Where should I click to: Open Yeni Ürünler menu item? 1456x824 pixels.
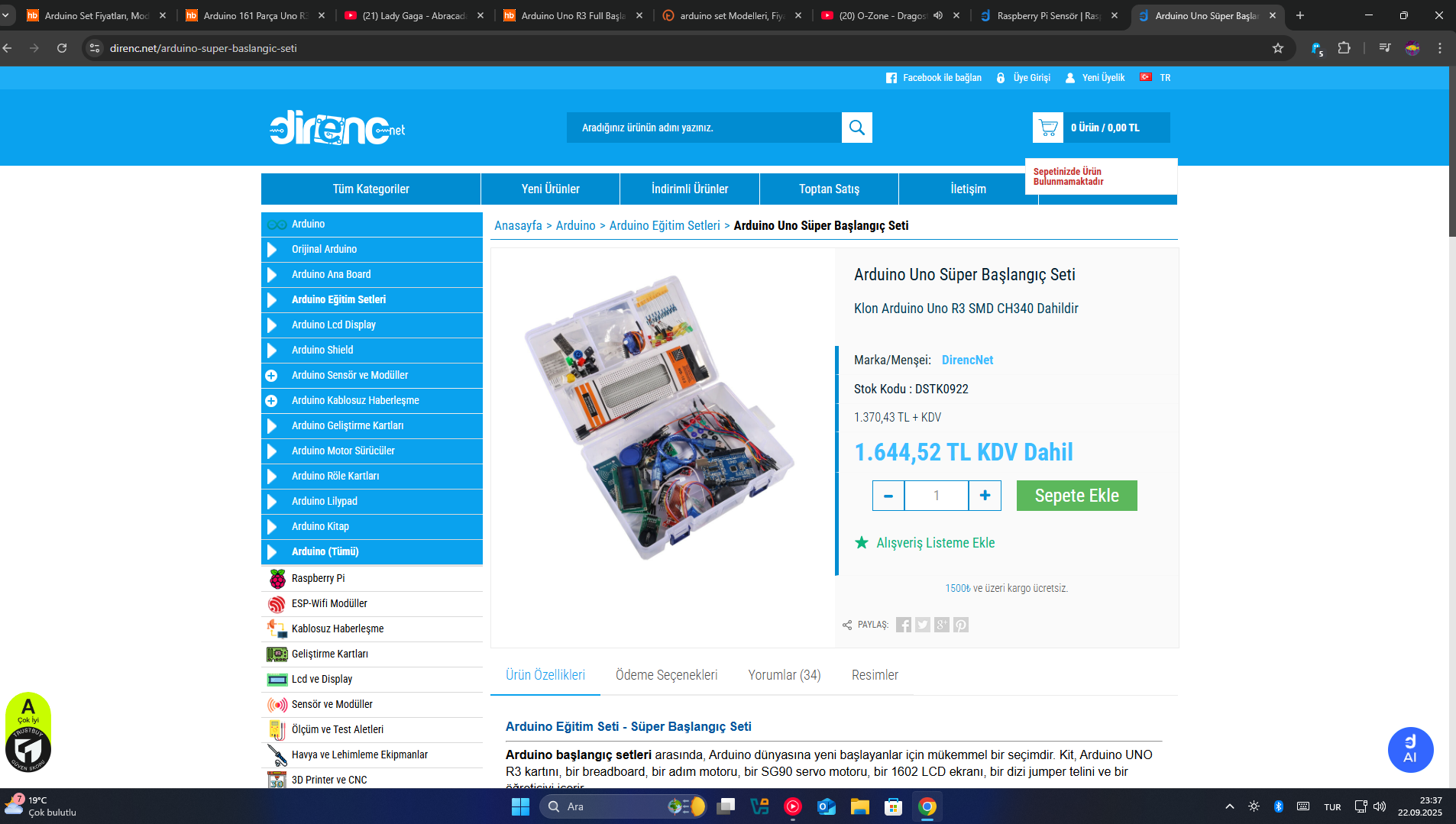pos(550,189)
